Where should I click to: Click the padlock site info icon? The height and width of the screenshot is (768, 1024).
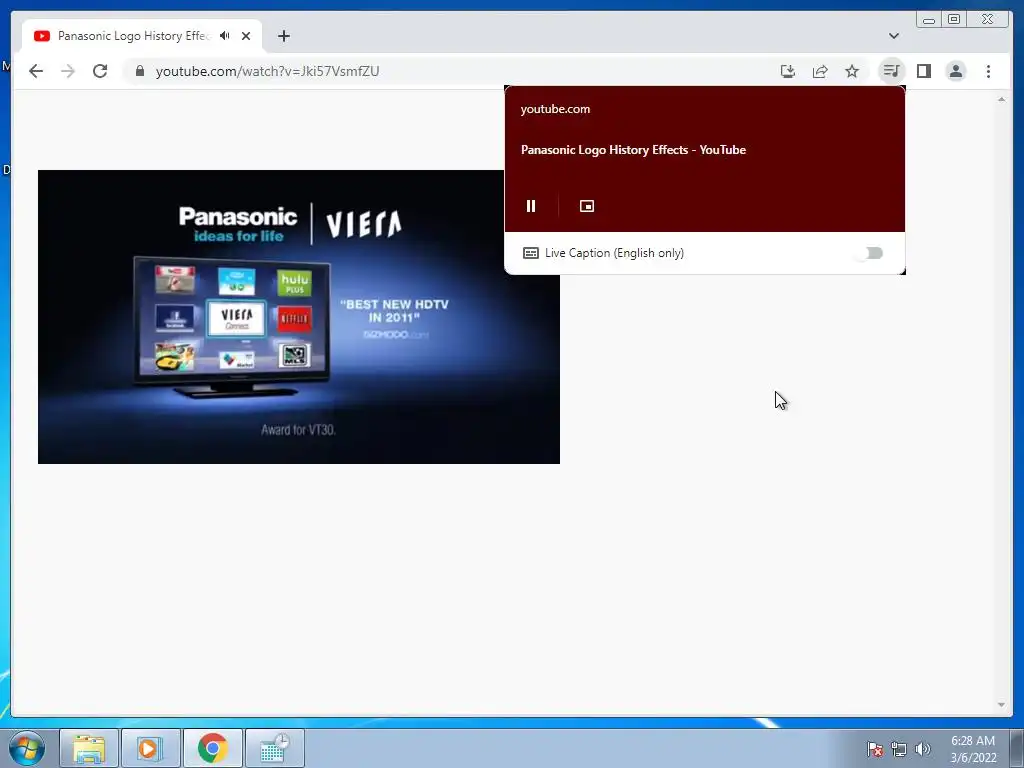[140, 71]
